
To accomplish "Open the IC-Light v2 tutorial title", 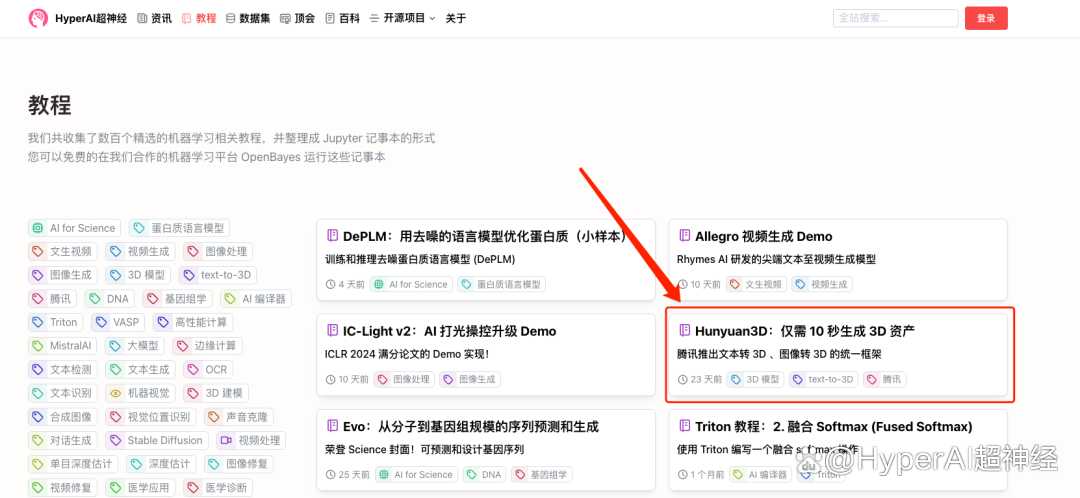I will [449, 331].
